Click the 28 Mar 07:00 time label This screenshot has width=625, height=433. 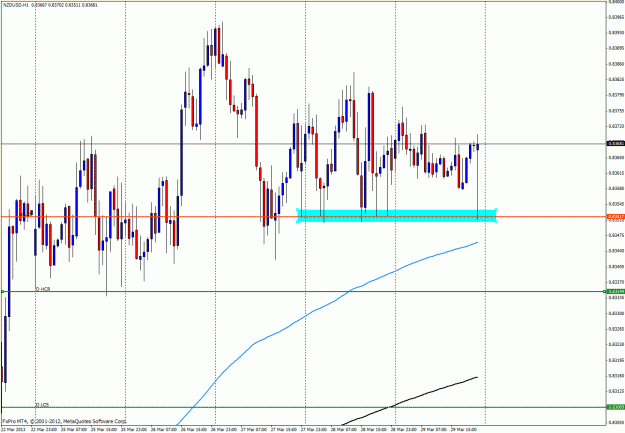coord(344,429)
